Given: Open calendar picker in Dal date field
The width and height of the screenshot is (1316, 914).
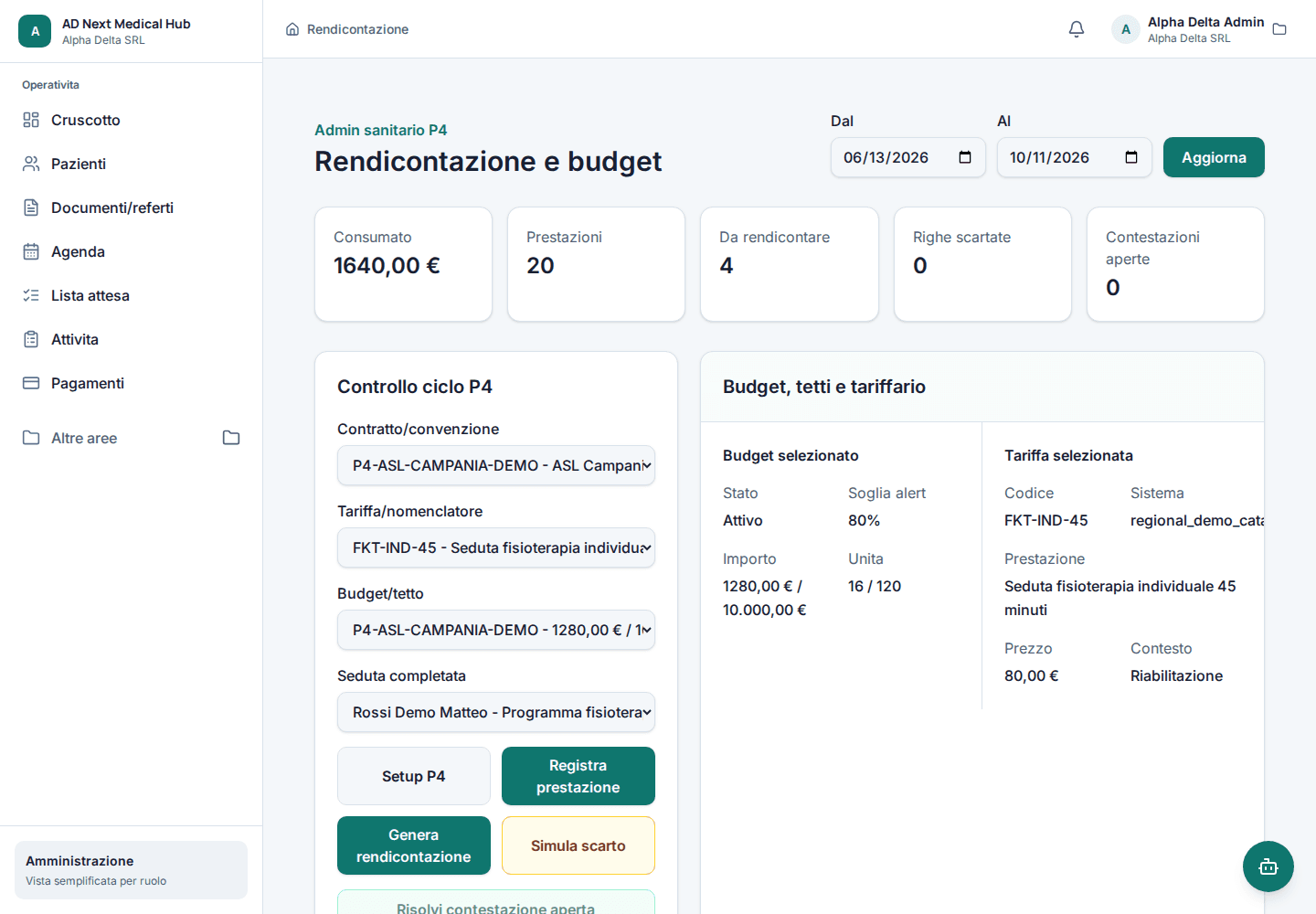Looking at the screenshot, I should [965, 157].
